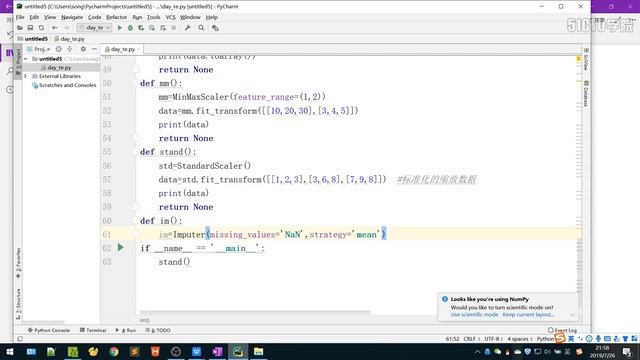This screenshot has width=640, height=360.
Task: Start debugging with the bug icon
Action: 130,28
